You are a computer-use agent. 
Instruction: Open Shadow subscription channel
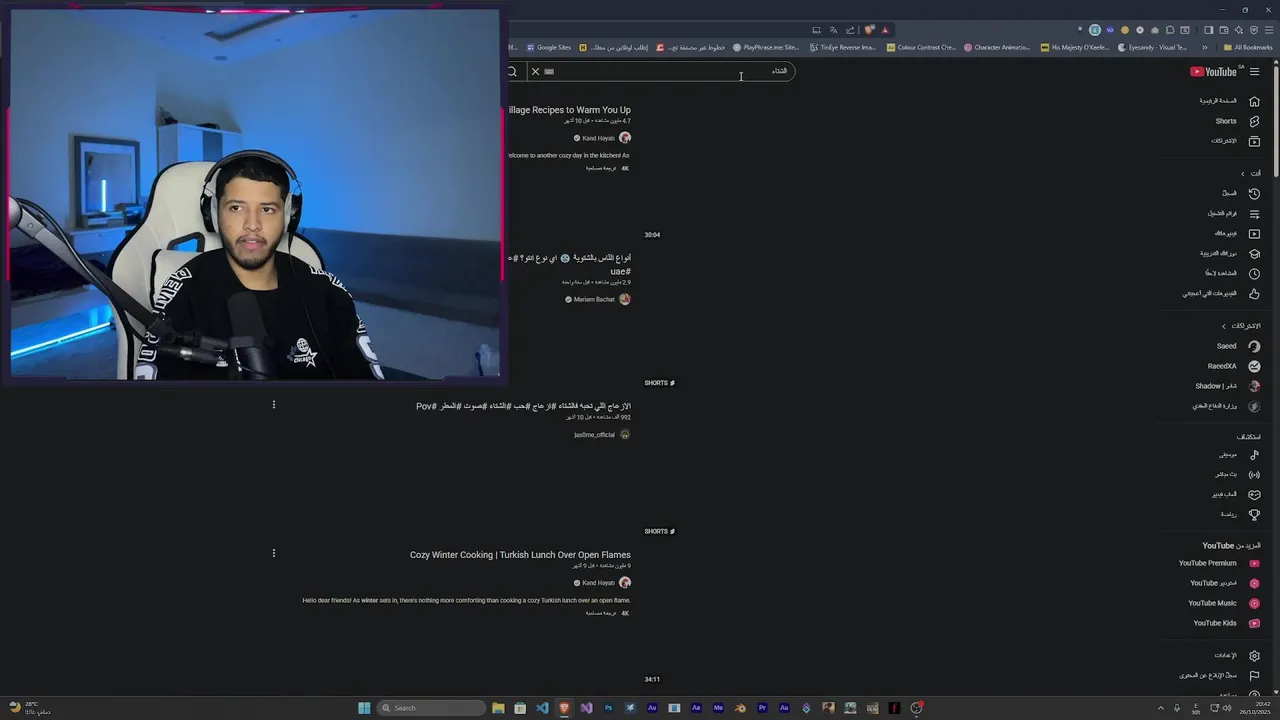pyautogui.click(x=1227, y=386)
